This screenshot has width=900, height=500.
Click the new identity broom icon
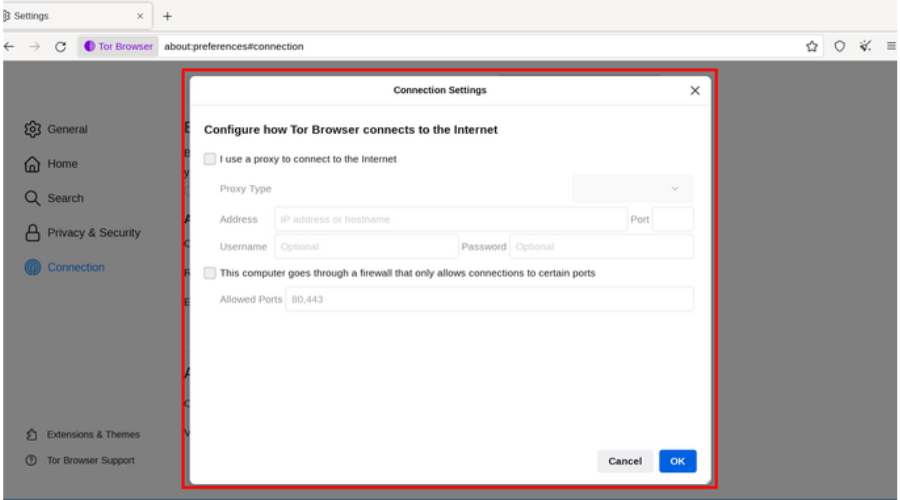click(x=865, y=46)
